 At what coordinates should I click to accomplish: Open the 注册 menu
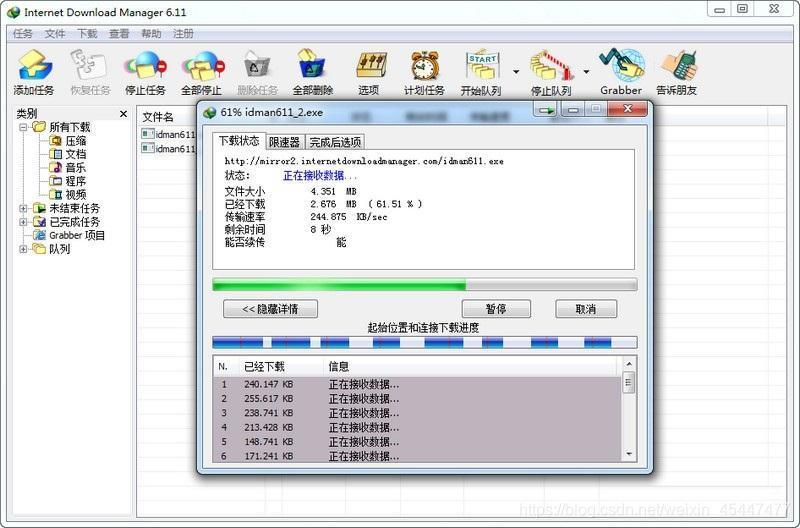pos(183,34)
